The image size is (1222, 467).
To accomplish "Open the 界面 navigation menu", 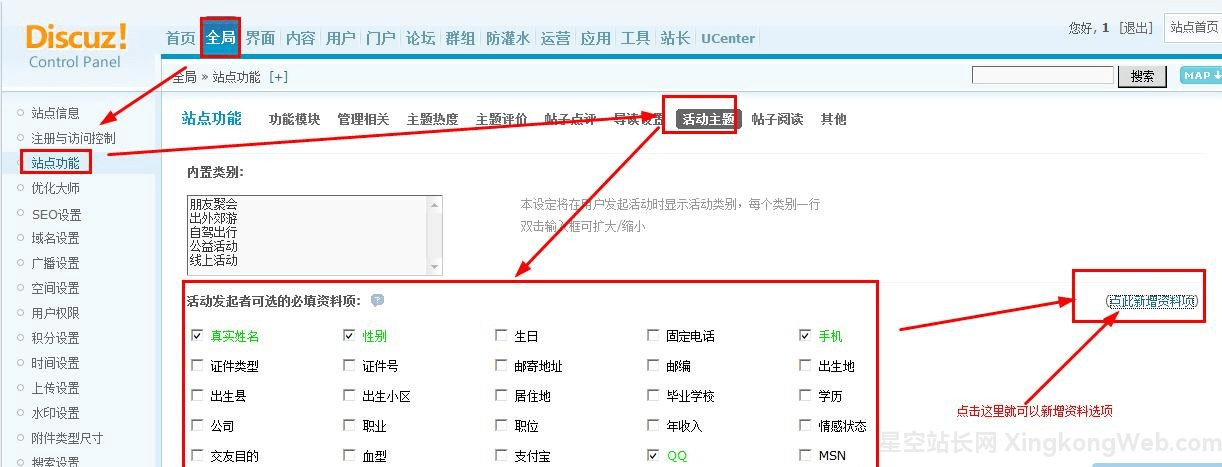I will pyautogui.click(x=260, y=38).
